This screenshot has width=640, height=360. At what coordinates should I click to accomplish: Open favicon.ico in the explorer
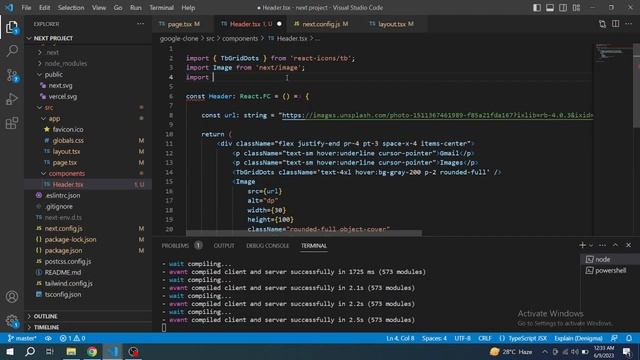click(88, 129)
